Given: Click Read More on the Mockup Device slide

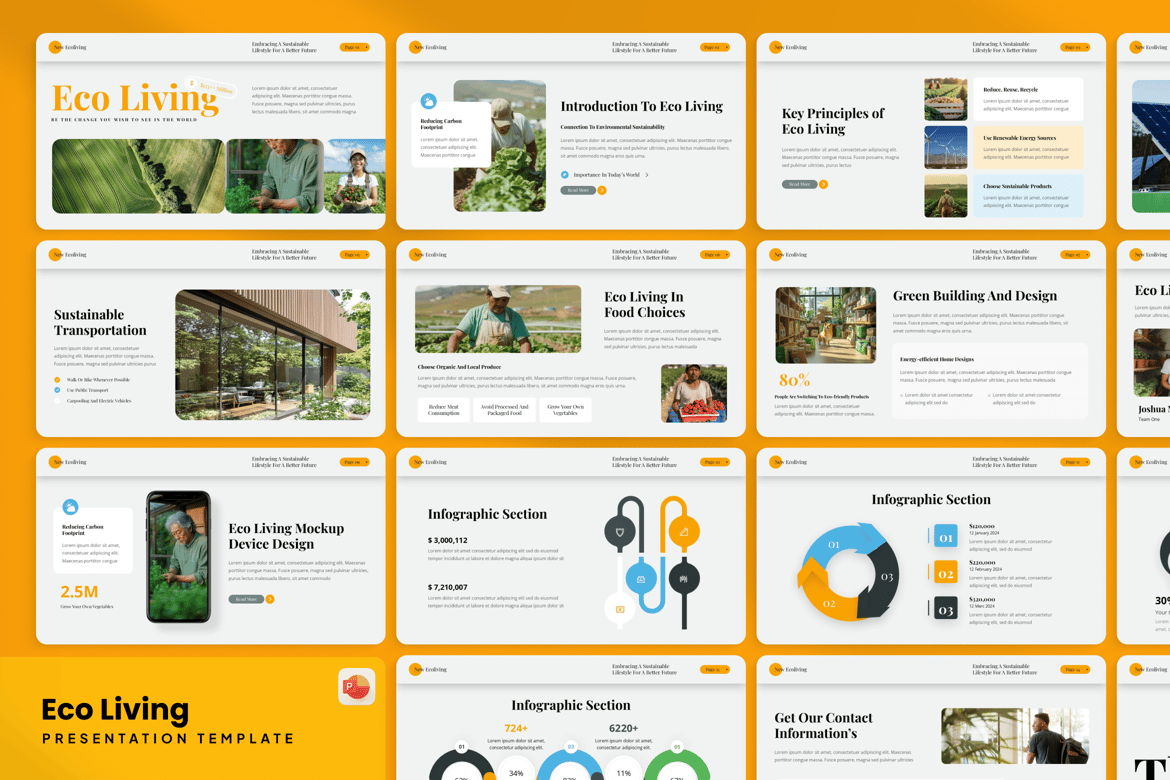Looking at the screenshot, I should [246, 599].
